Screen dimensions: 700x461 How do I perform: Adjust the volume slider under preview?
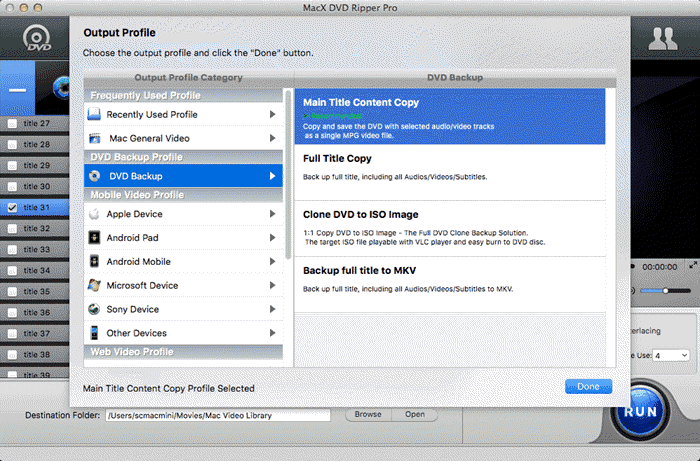(665, 291)
